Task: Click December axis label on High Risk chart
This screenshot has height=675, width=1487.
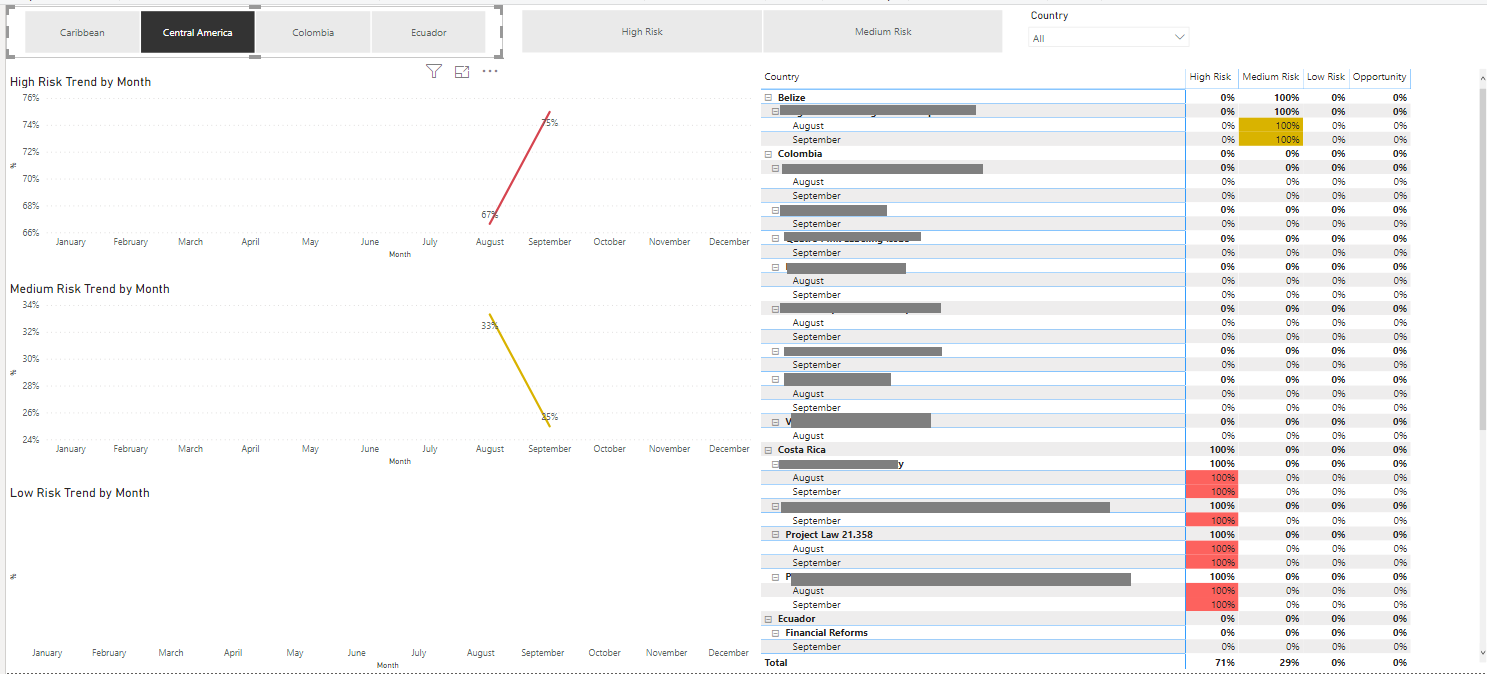Action: pos(729,242)
